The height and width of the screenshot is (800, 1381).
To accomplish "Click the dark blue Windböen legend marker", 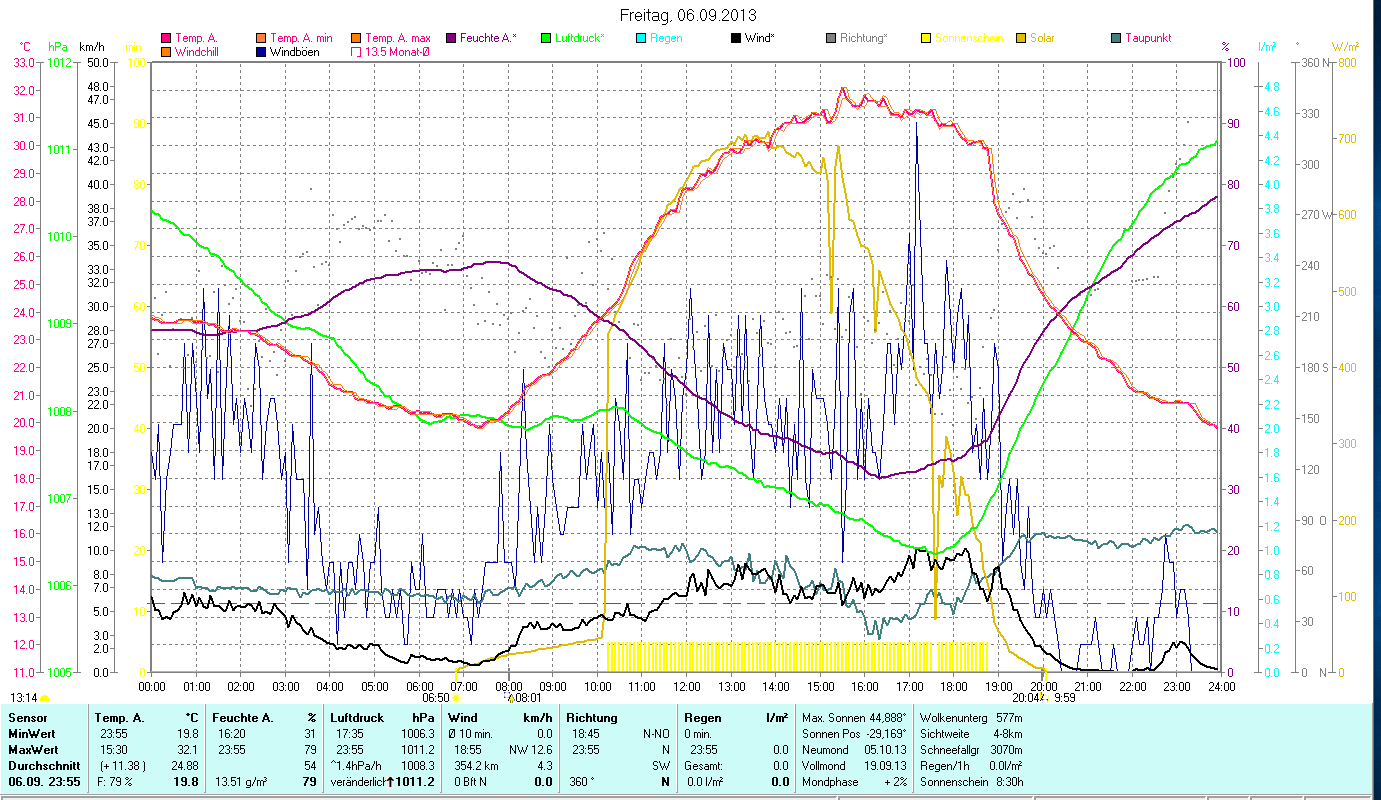I will 261,51.
